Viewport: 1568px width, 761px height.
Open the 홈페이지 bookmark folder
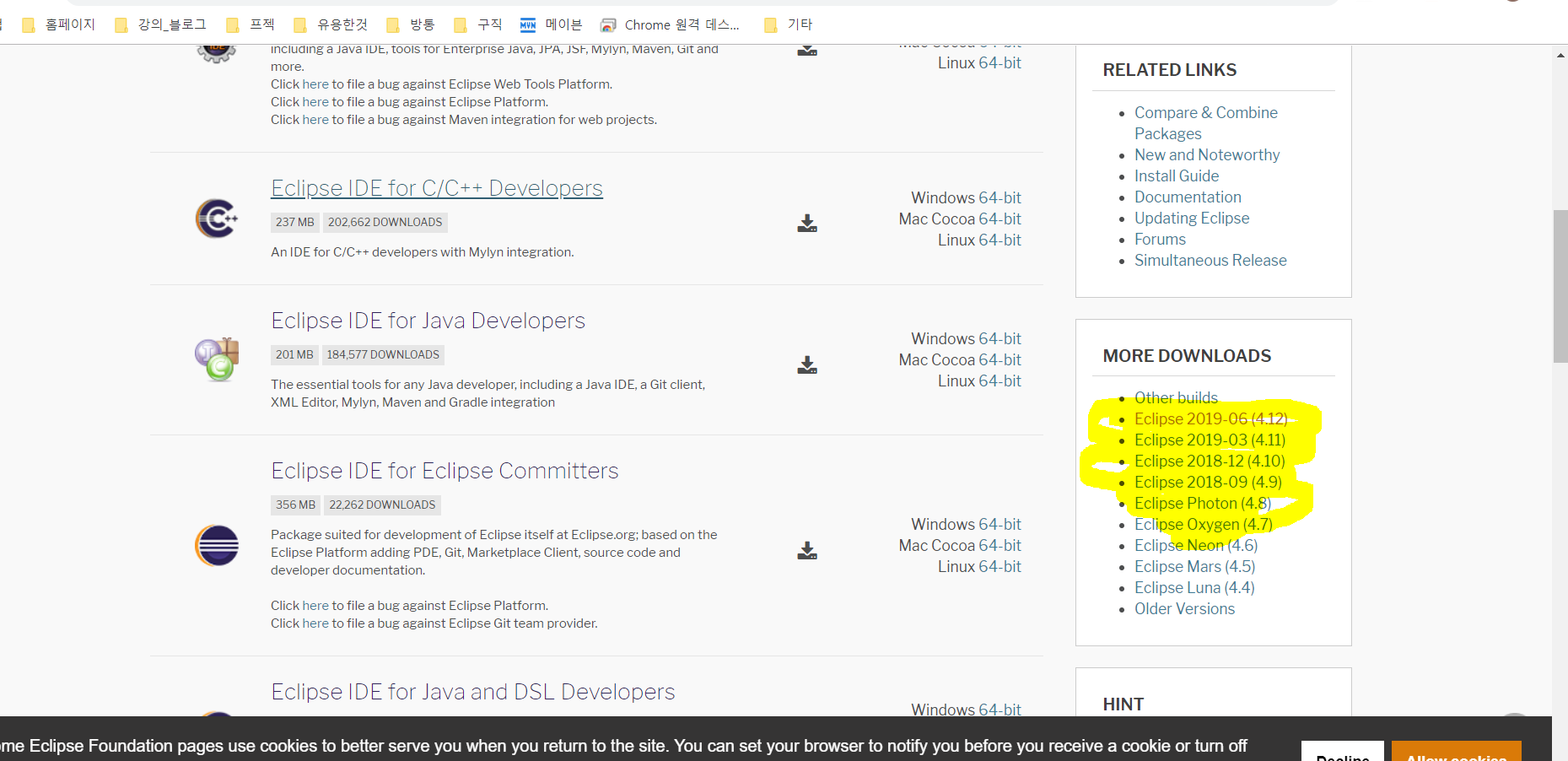pos(59,24)
